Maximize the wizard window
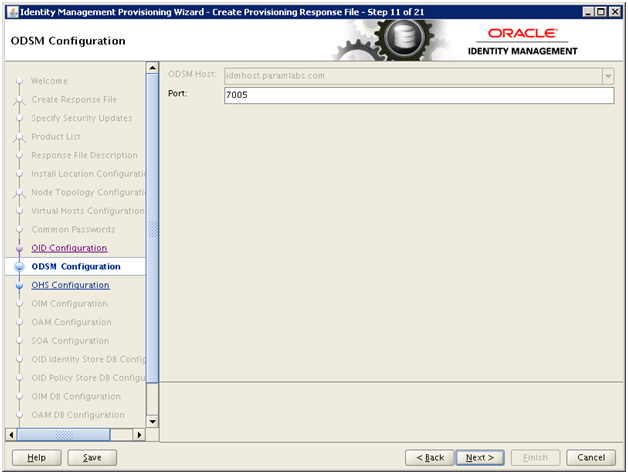628x474 pixels. (x=601, y=12)
